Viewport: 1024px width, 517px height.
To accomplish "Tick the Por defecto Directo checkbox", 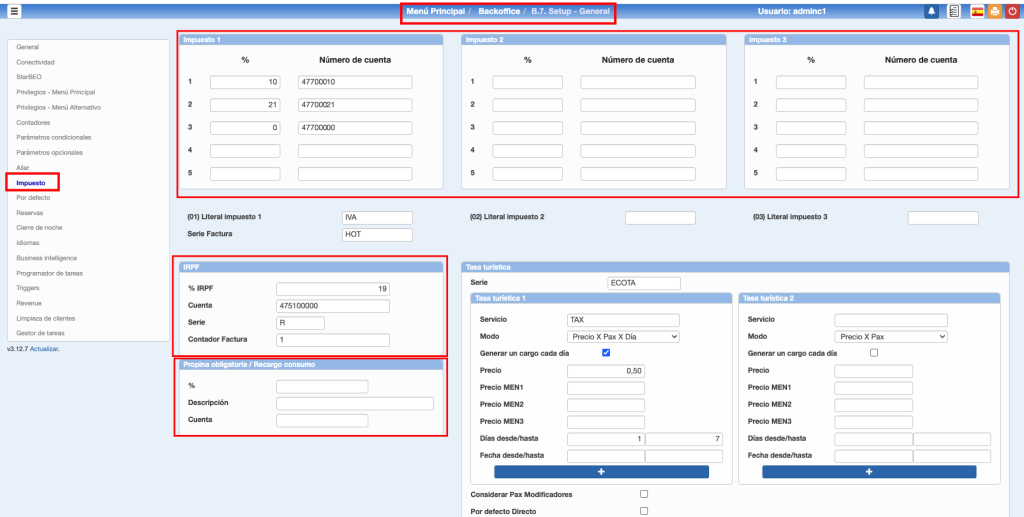I will (644, 511).
